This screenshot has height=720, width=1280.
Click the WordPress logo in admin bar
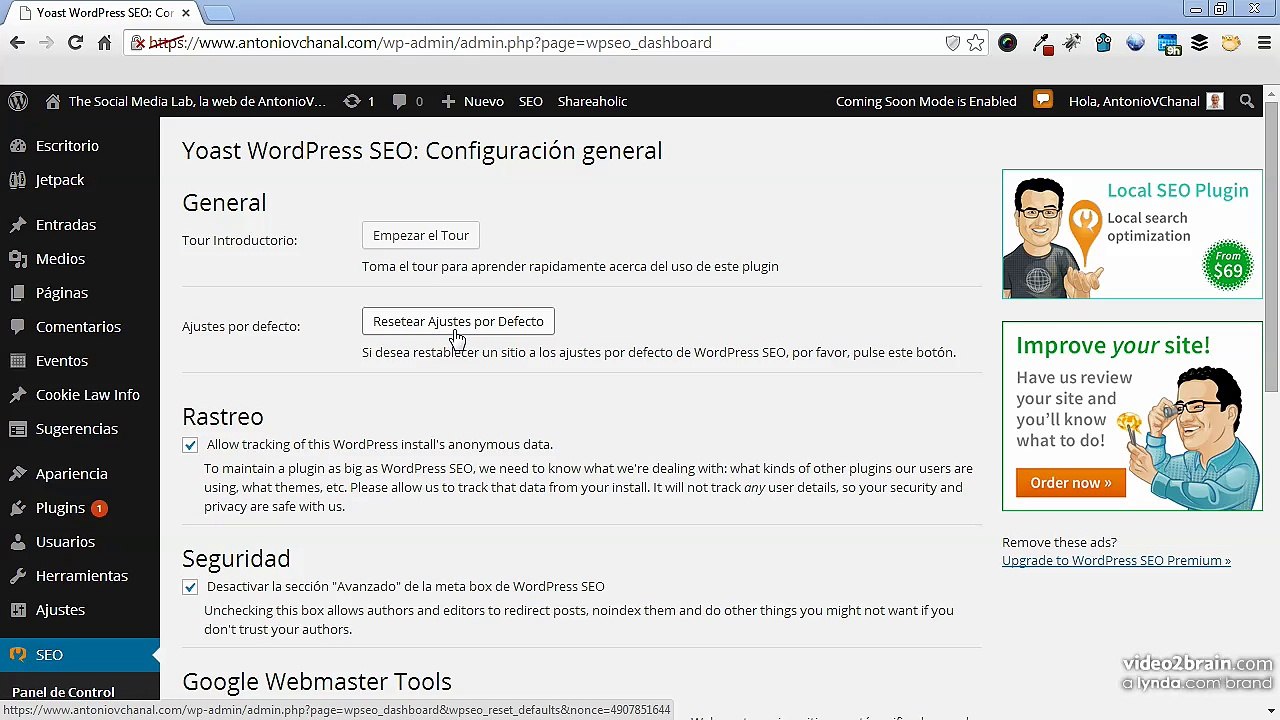[18, 101]
